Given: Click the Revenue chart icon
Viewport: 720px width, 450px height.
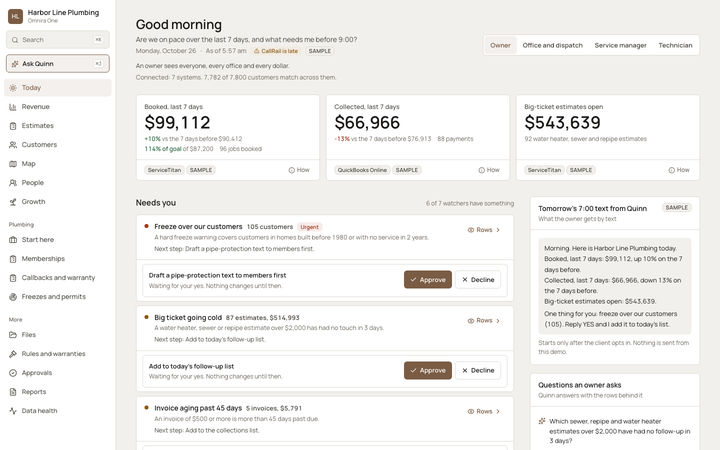Looking at the screenshot, I should point(13,107).
